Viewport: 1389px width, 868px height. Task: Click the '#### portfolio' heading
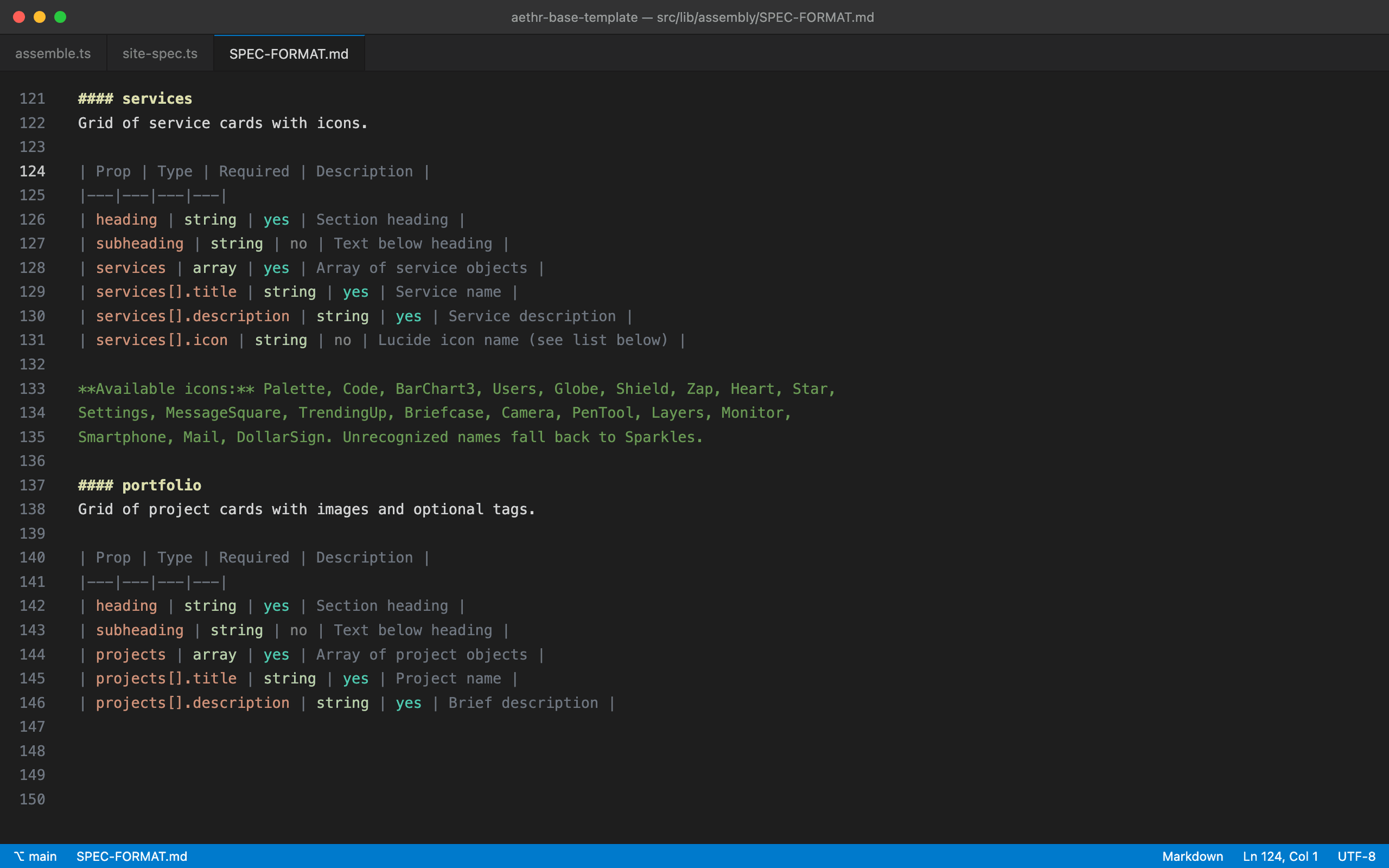pyautogui.click(x=139, y=485)
